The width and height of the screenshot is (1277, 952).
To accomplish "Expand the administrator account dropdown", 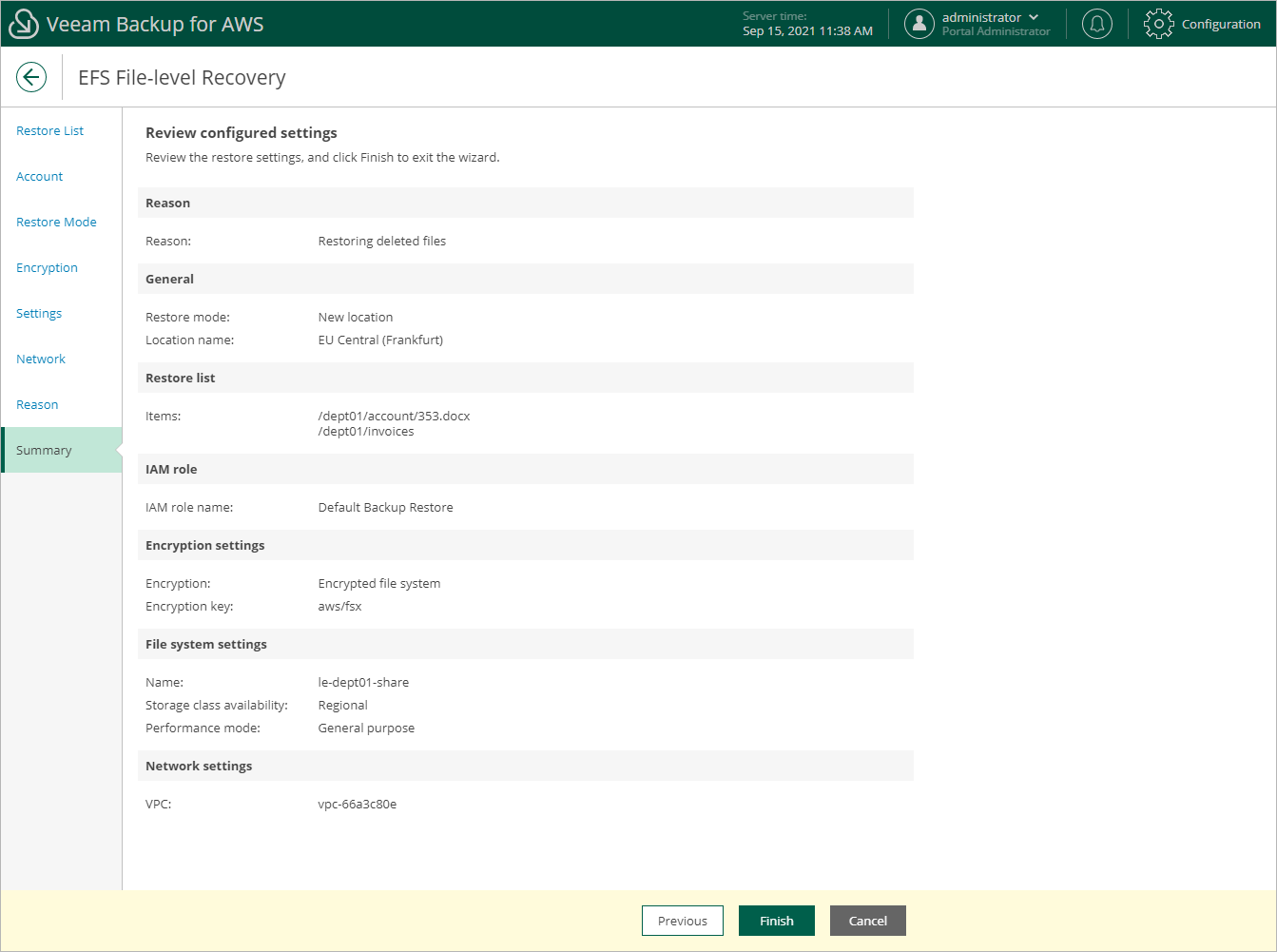I will coord(1034,17).
